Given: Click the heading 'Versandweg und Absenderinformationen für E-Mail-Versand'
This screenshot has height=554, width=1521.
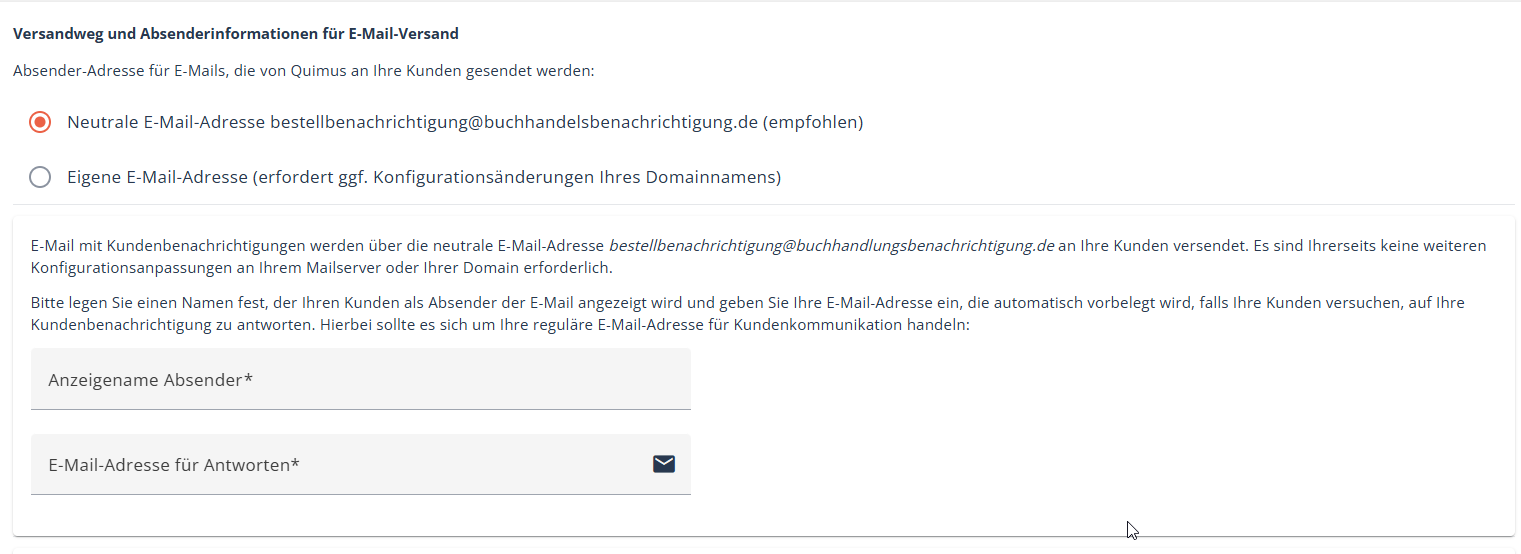Looking at the screenshot, I should click(x=236, y=34).
